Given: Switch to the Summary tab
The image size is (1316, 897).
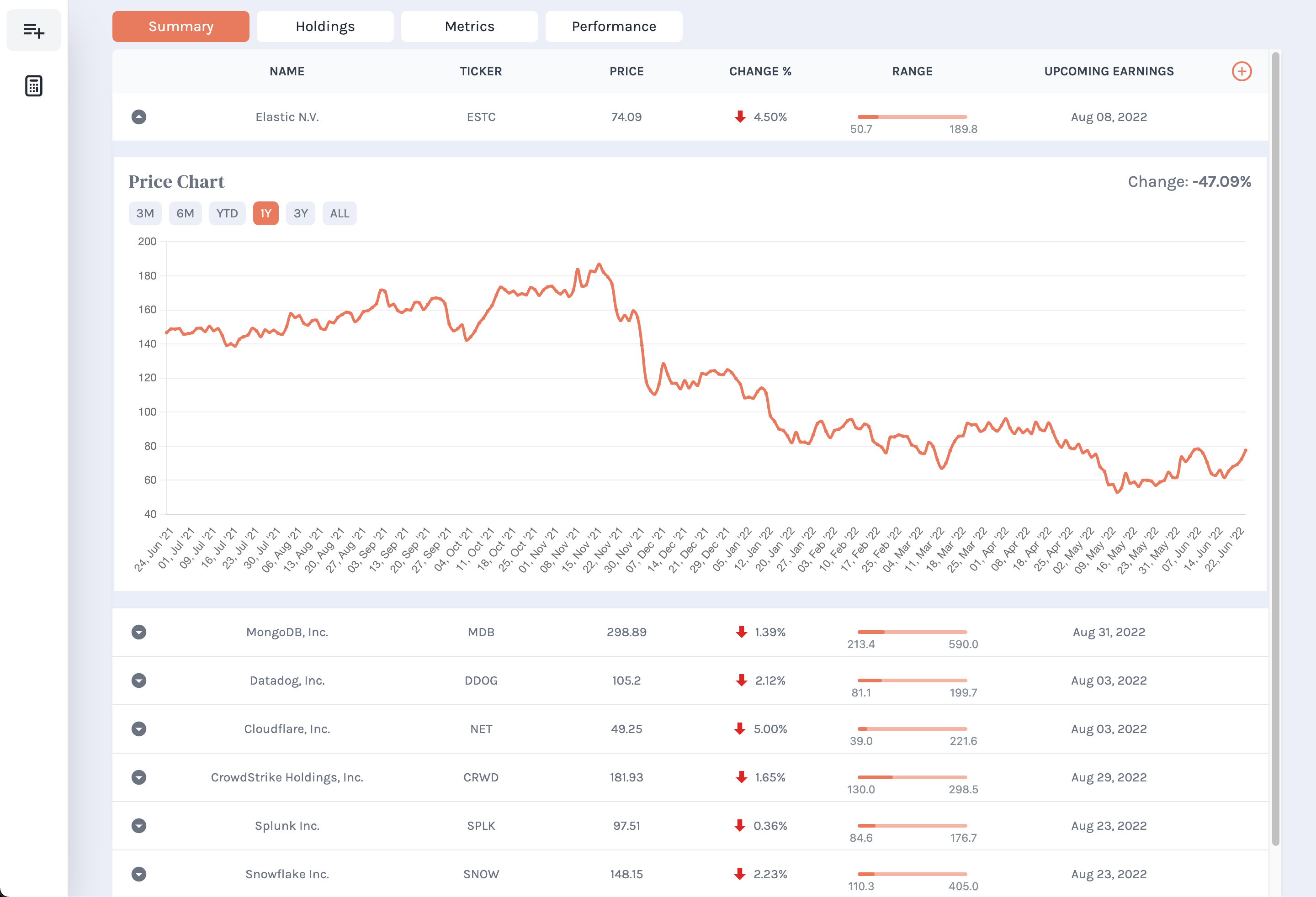Looking at the screenshot, I should tap(180, 26).
